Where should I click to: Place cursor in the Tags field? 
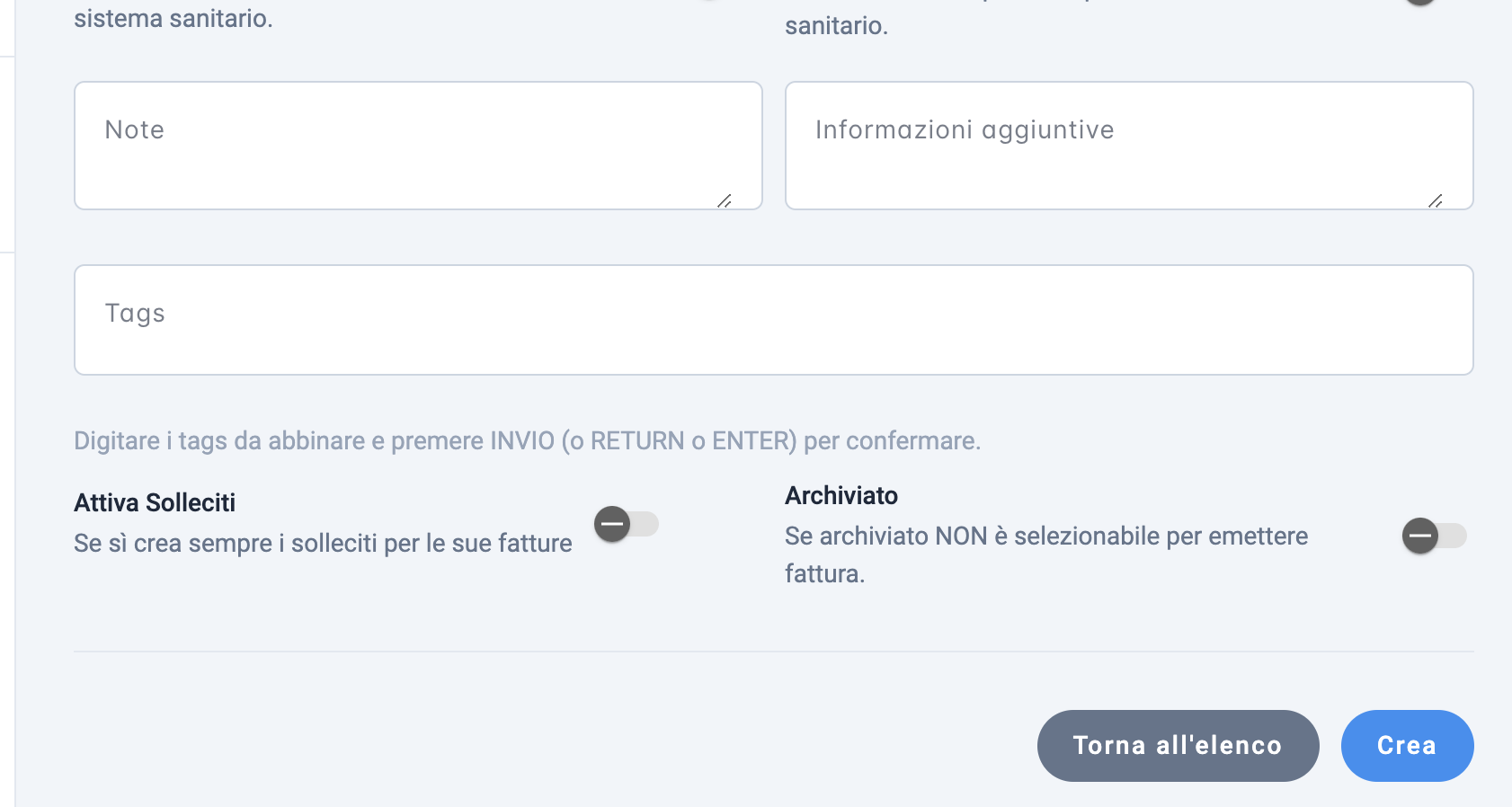point(773,320)
